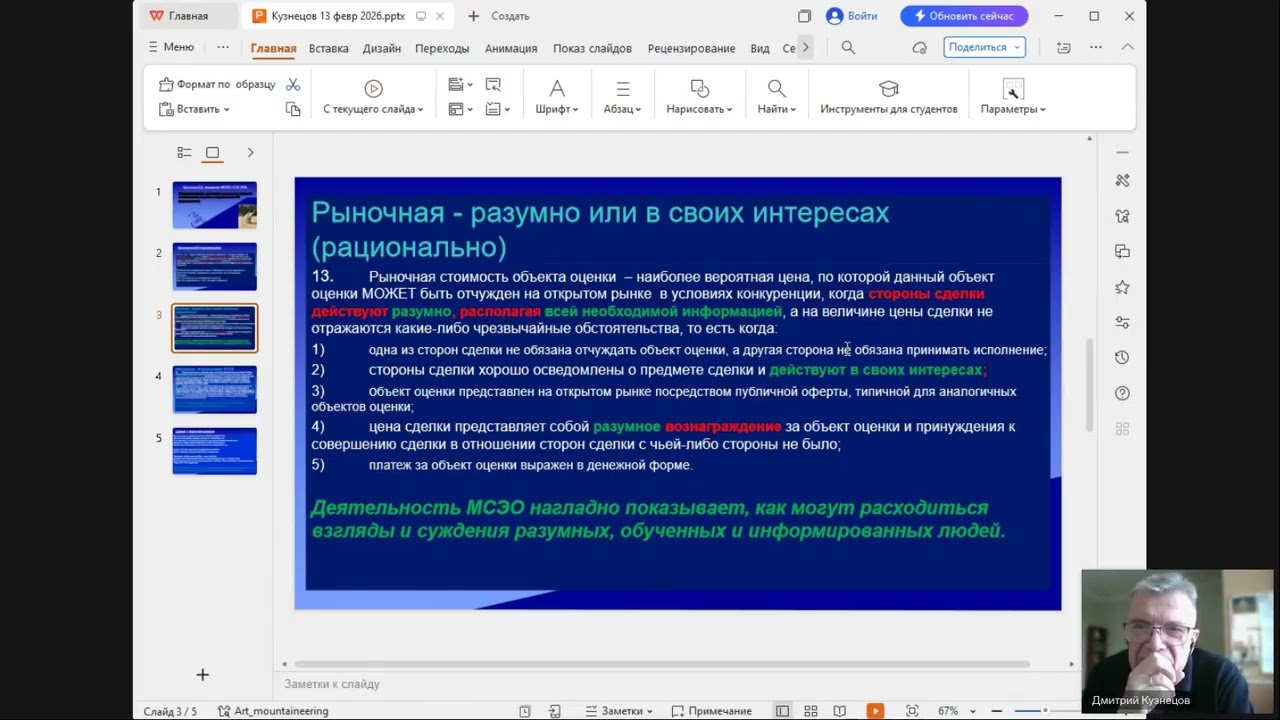The height and width of the screenshot is (720, 1280).
Task: Click the 'Обновить сейчас' button
Action: 964,16
